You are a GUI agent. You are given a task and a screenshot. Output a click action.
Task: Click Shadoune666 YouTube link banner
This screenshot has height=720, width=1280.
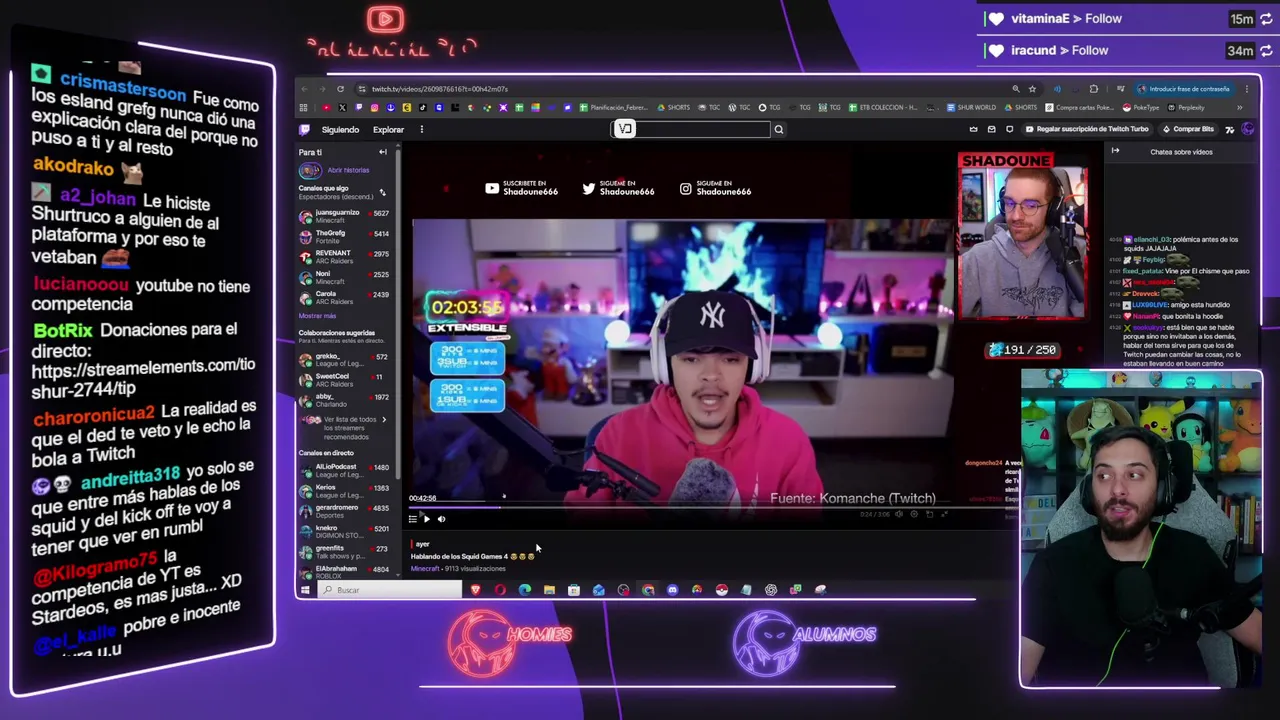tap(521, 188)
